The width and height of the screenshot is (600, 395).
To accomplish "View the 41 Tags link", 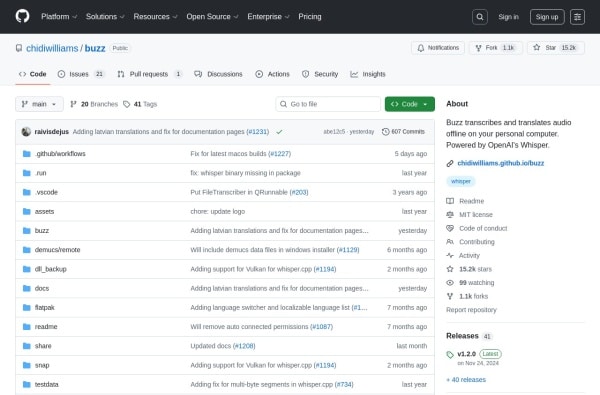I will pyautogui.click(x=140, y=104).
